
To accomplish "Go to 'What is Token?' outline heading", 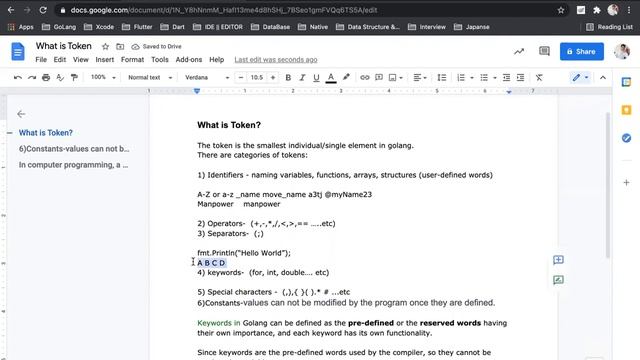I will (x=46, y=133).
